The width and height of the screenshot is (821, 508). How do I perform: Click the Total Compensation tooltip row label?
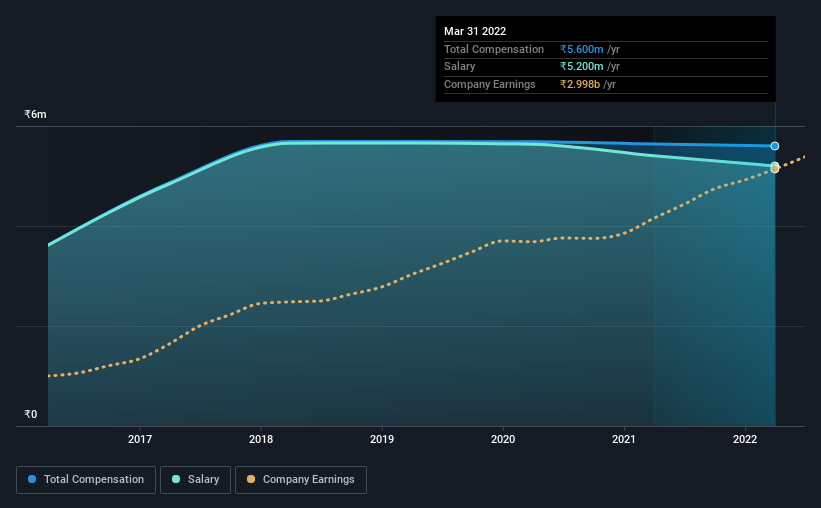coord(494,49)
